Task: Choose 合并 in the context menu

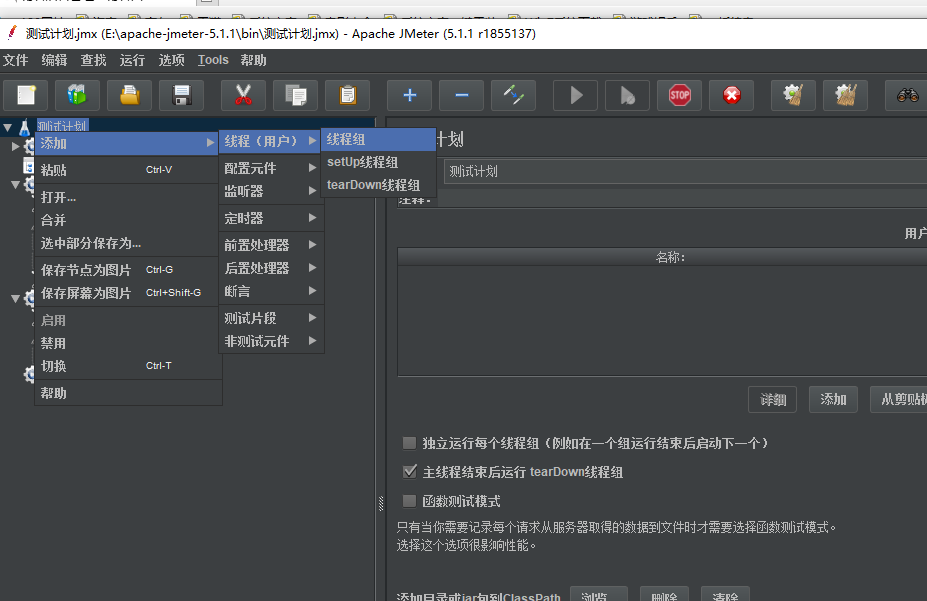Action: 127,220
